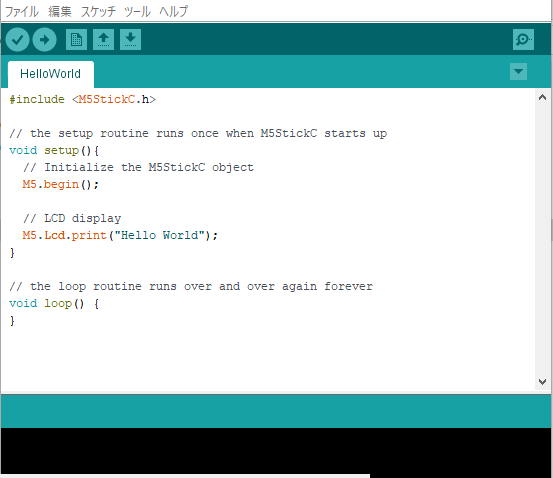Click the #include M5StickC.h line
Viewport: 553px width, 478px height.
pyautogui.click(x=83, y=99)
